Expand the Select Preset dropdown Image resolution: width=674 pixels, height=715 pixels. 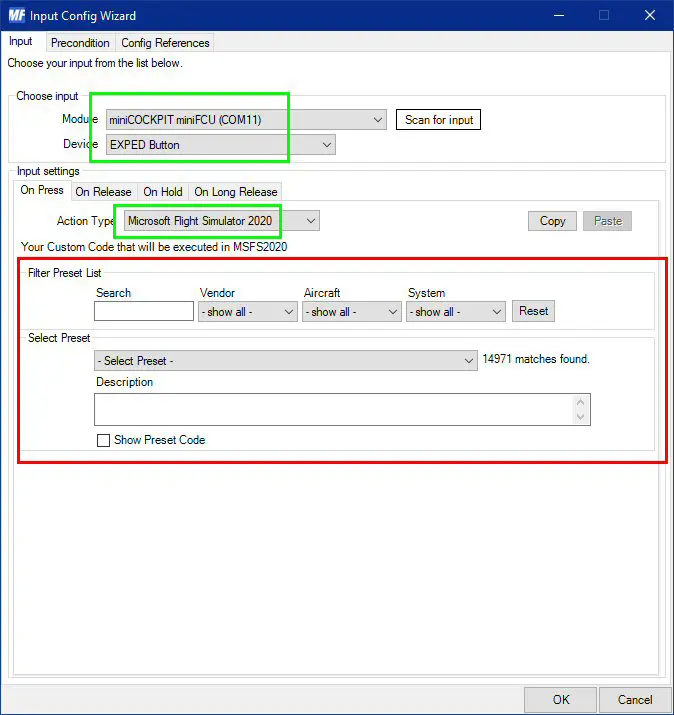point(286,361)
